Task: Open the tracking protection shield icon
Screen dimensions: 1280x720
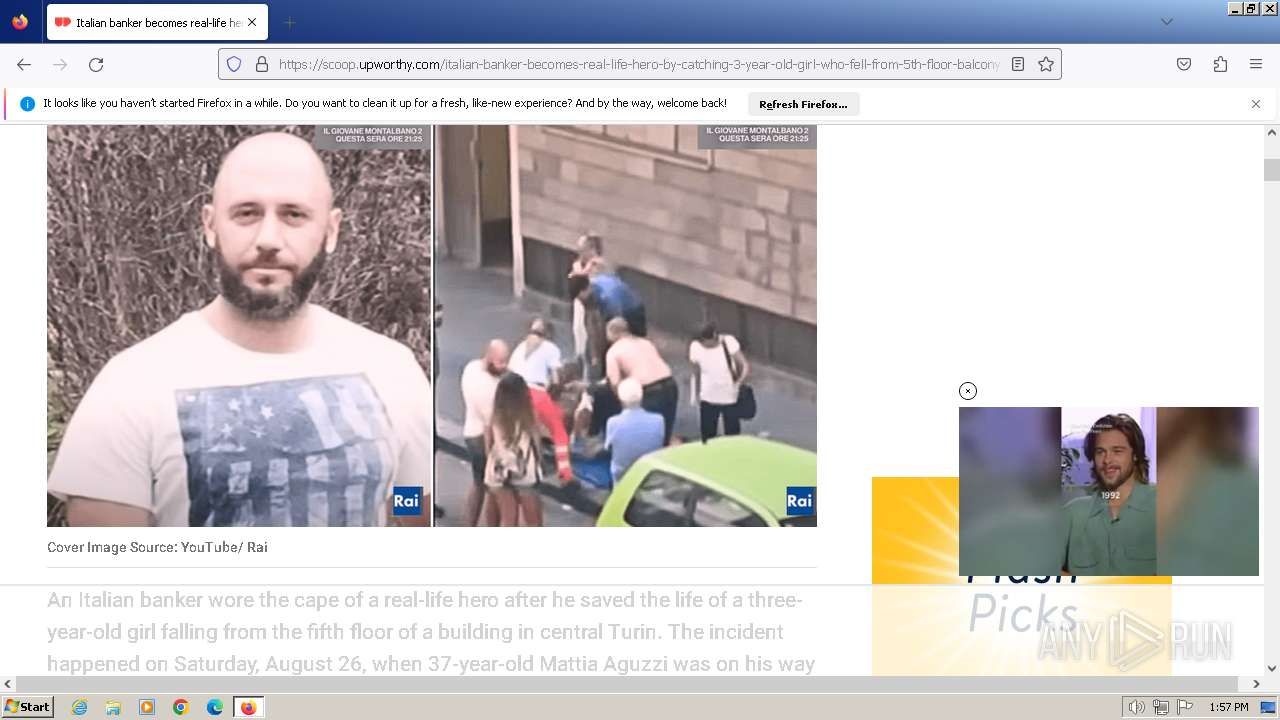Action: (234, 64)
